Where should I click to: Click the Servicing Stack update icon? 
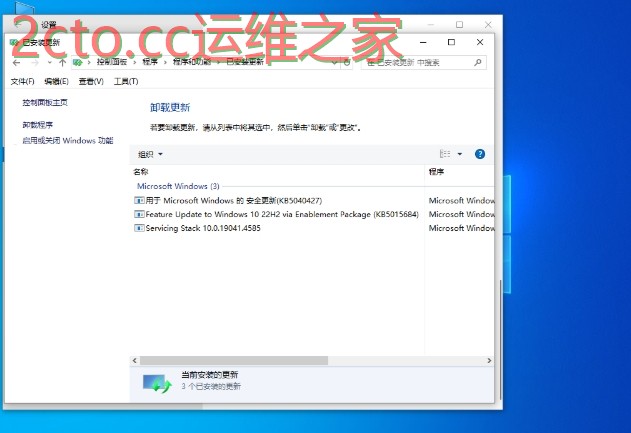(139, 228)
